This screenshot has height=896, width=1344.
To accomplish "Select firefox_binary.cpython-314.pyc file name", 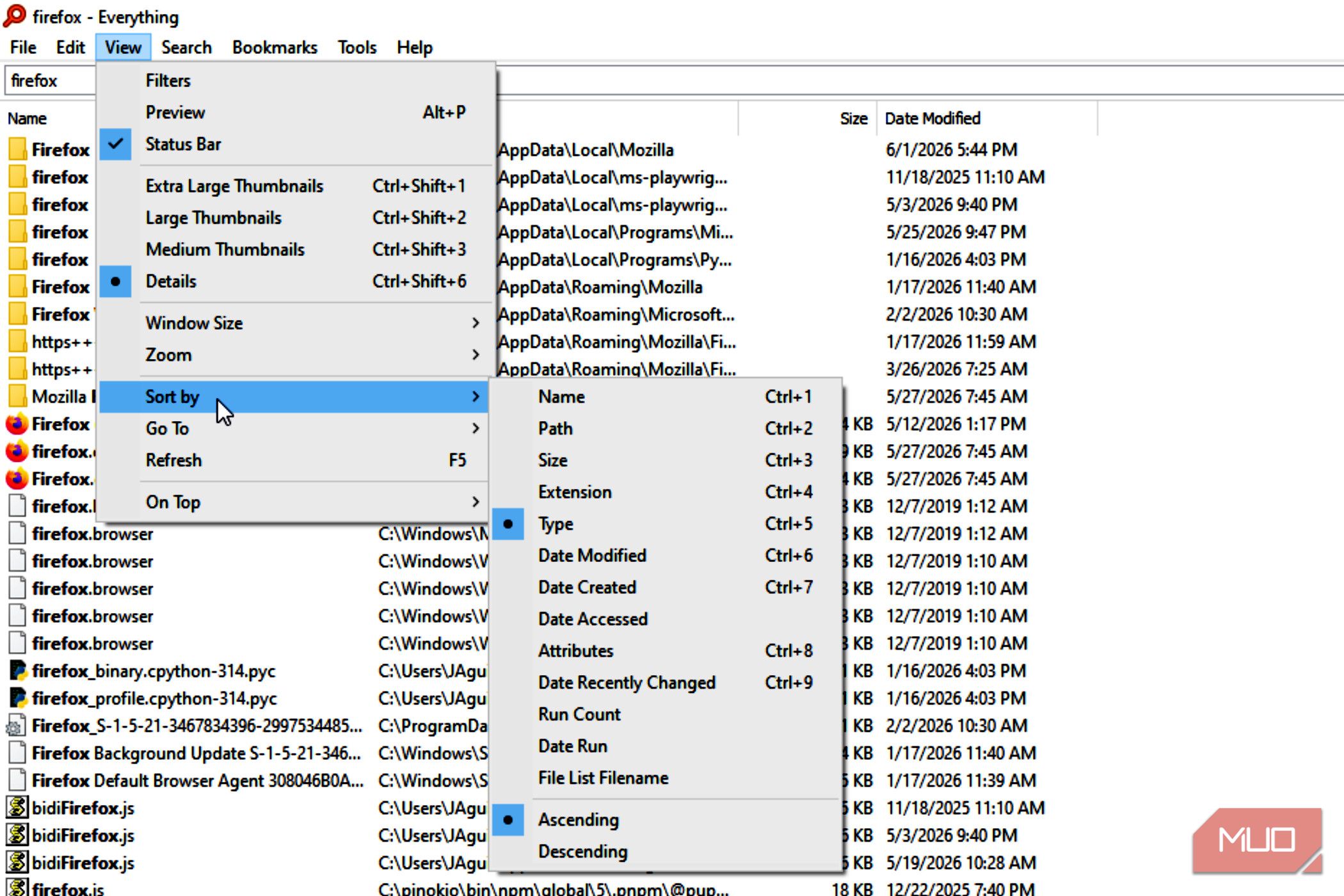I will [x=154, y=671].
